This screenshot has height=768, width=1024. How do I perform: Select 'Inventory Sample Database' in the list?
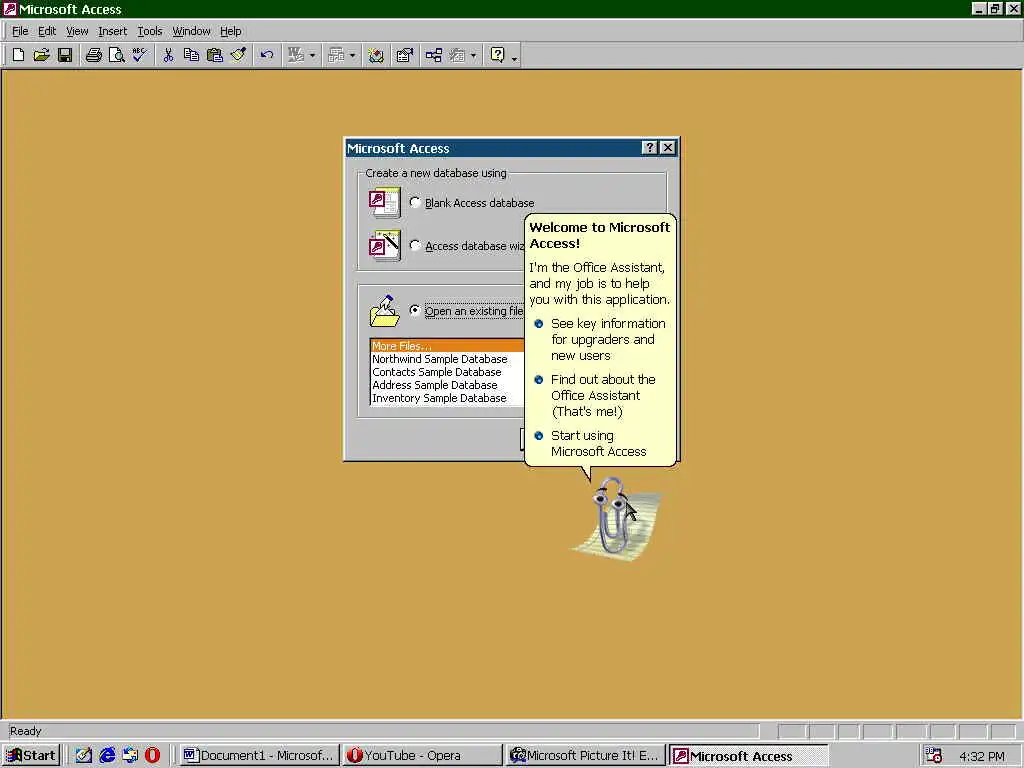pos(447,398)
